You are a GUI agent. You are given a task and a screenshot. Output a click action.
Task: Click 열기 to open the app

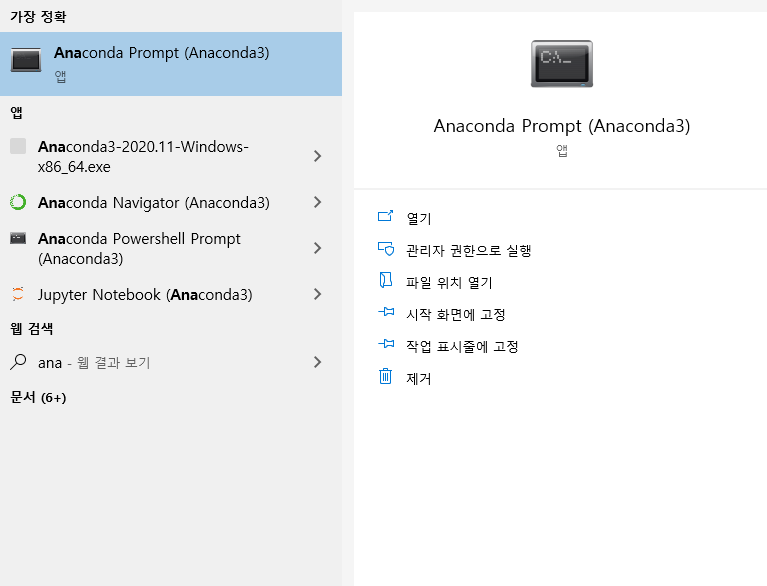(x=419, y=218)
